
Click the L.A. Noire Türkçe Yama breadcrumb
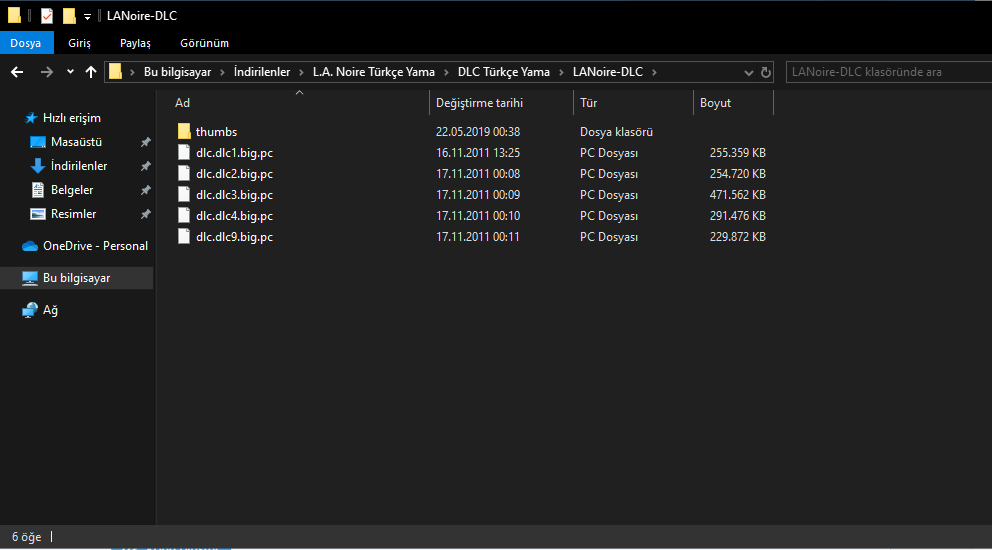click(x=374, y=72)
